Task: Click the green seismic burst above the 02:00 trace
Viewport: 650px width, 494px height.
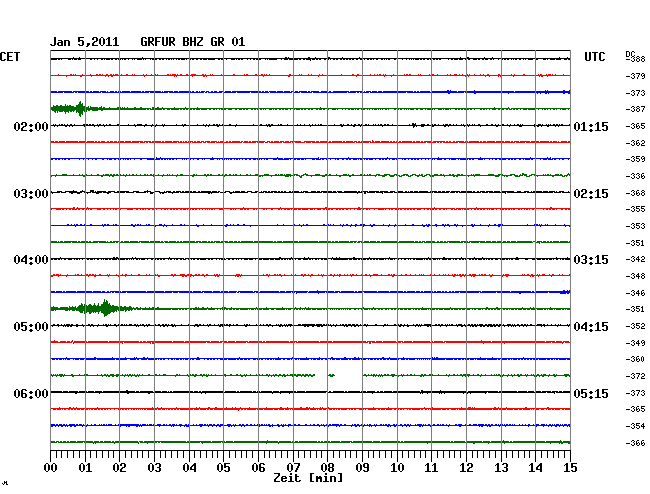Action: (x=78, y=109)
